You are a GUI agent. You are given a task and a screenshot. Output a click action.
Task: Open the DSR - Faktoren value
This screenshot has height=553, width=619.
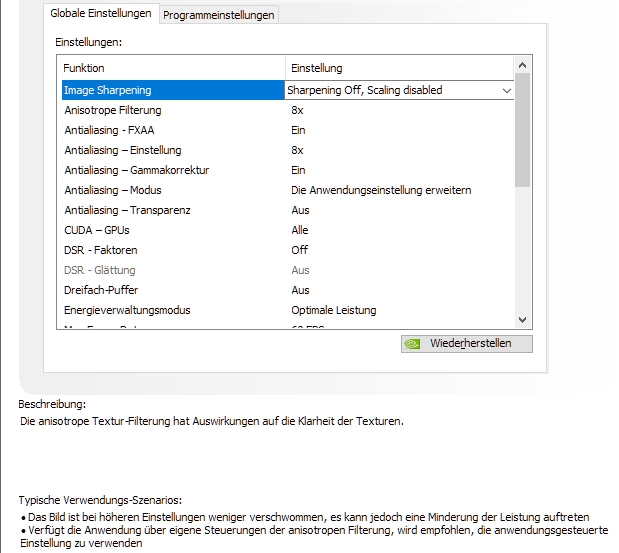(x=299, y=250)
